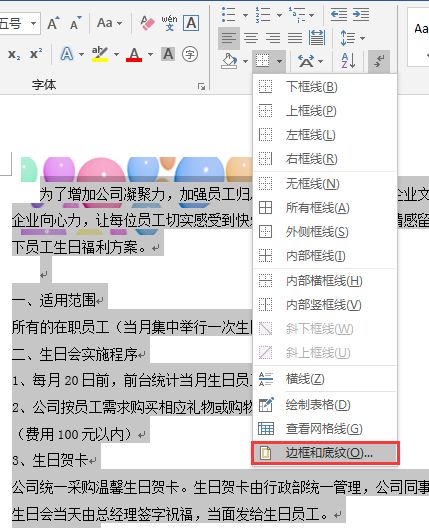The image size is (429, 528).
Task: Apply the red font color button
Action: [x=134, y=54]
